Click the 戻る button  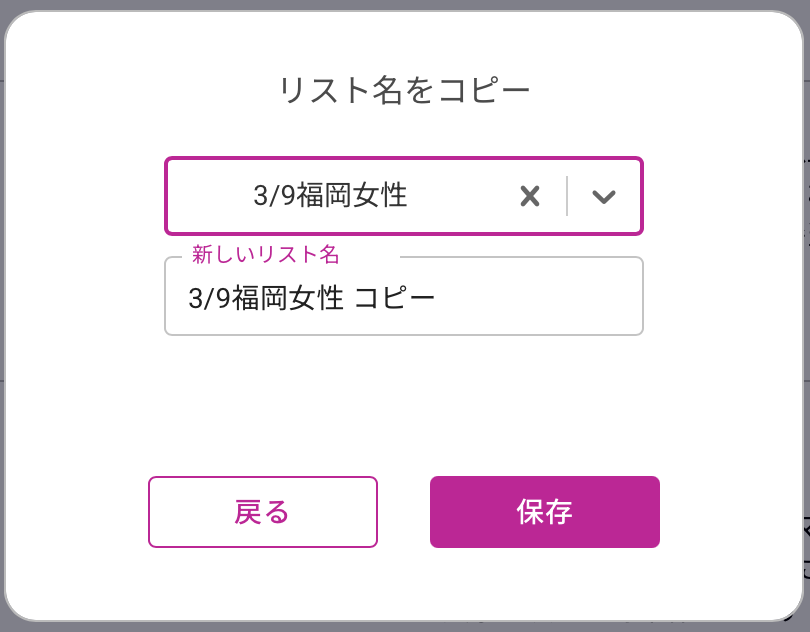262,512
